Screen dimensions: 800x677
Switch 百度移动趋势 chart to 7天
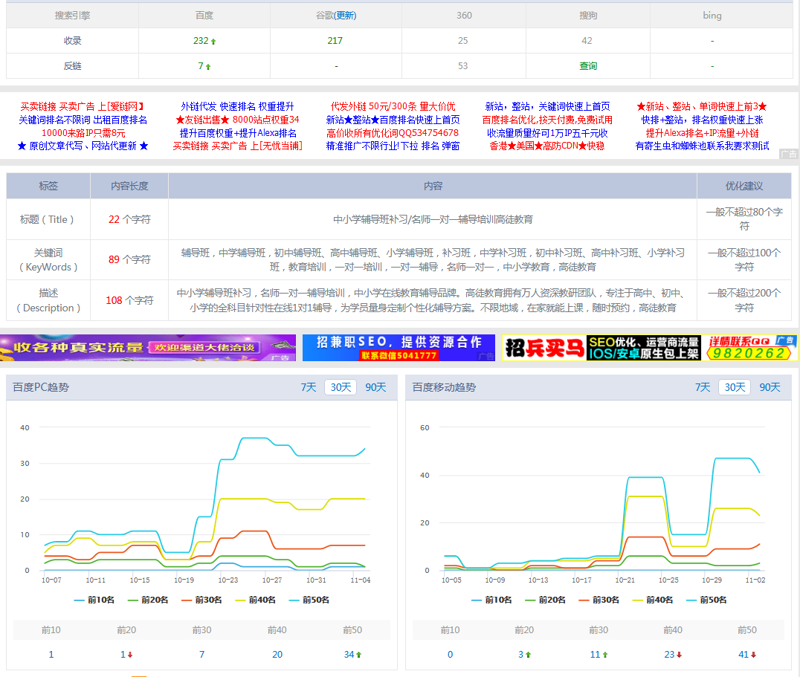pos(703,387)
